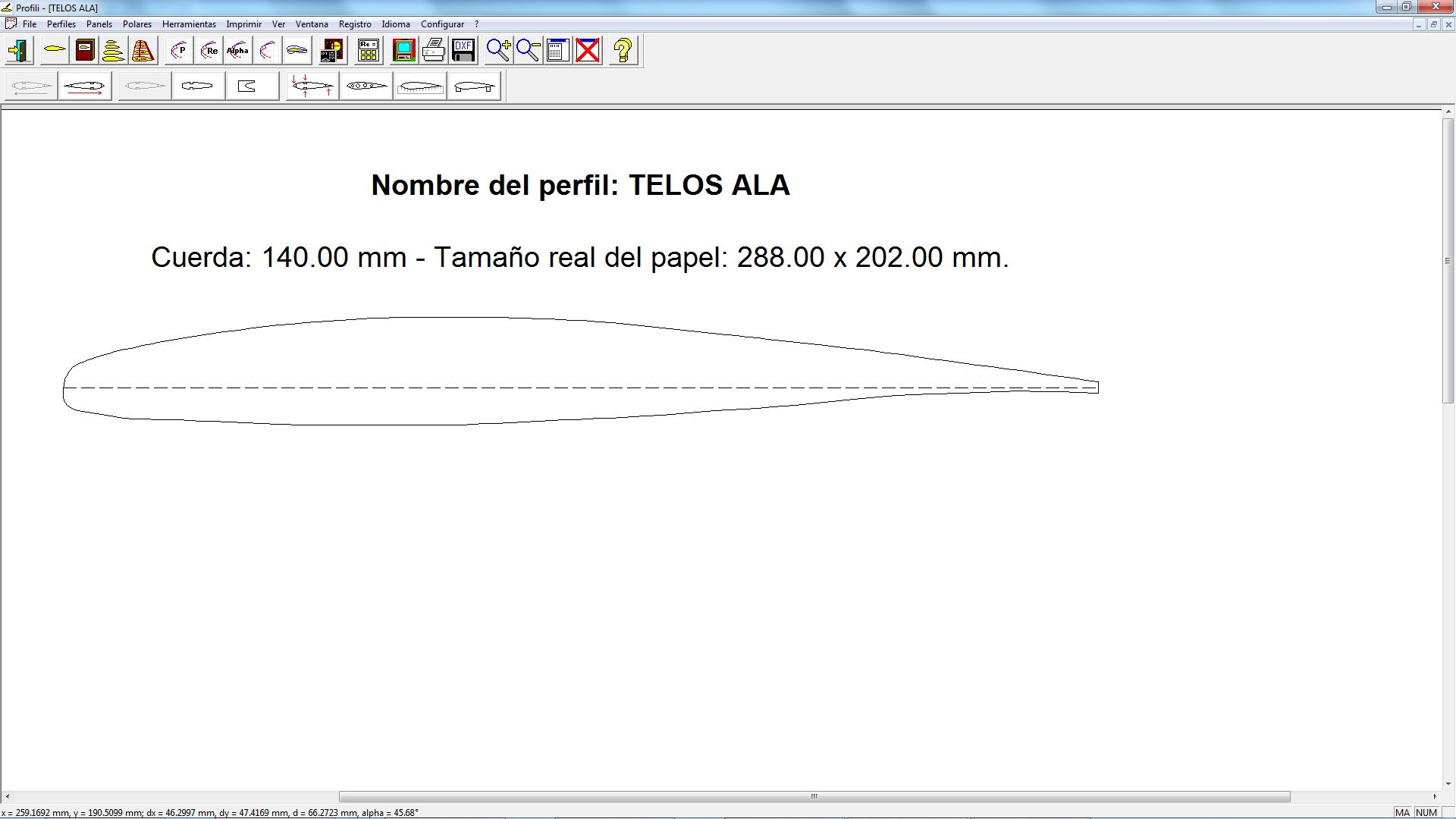Select the lightening holes airfoil button
Viewport: 1456px width, 819px height.
click(366, 86)
